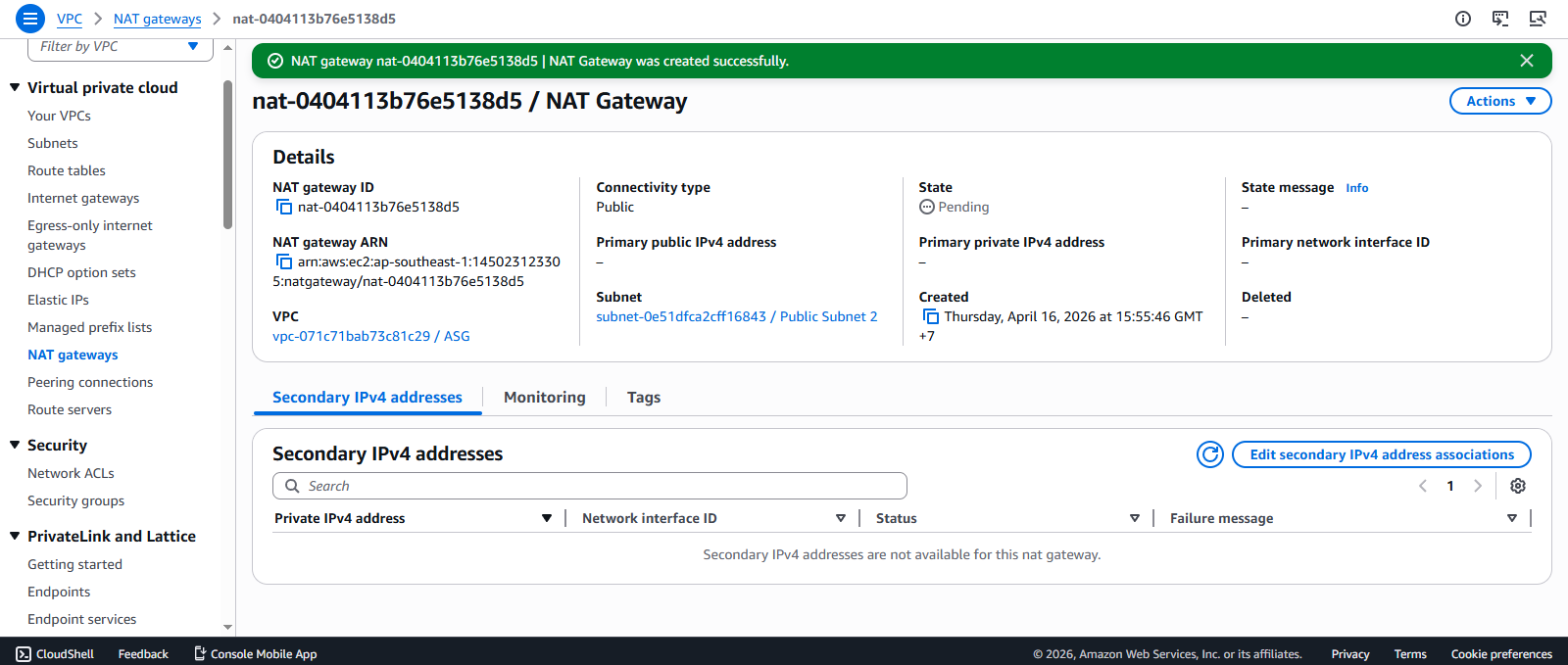The height and width of the screenshot is (665, 1568).
Task: Open the Filter by VPC dropdown
Action: point(121,47)
